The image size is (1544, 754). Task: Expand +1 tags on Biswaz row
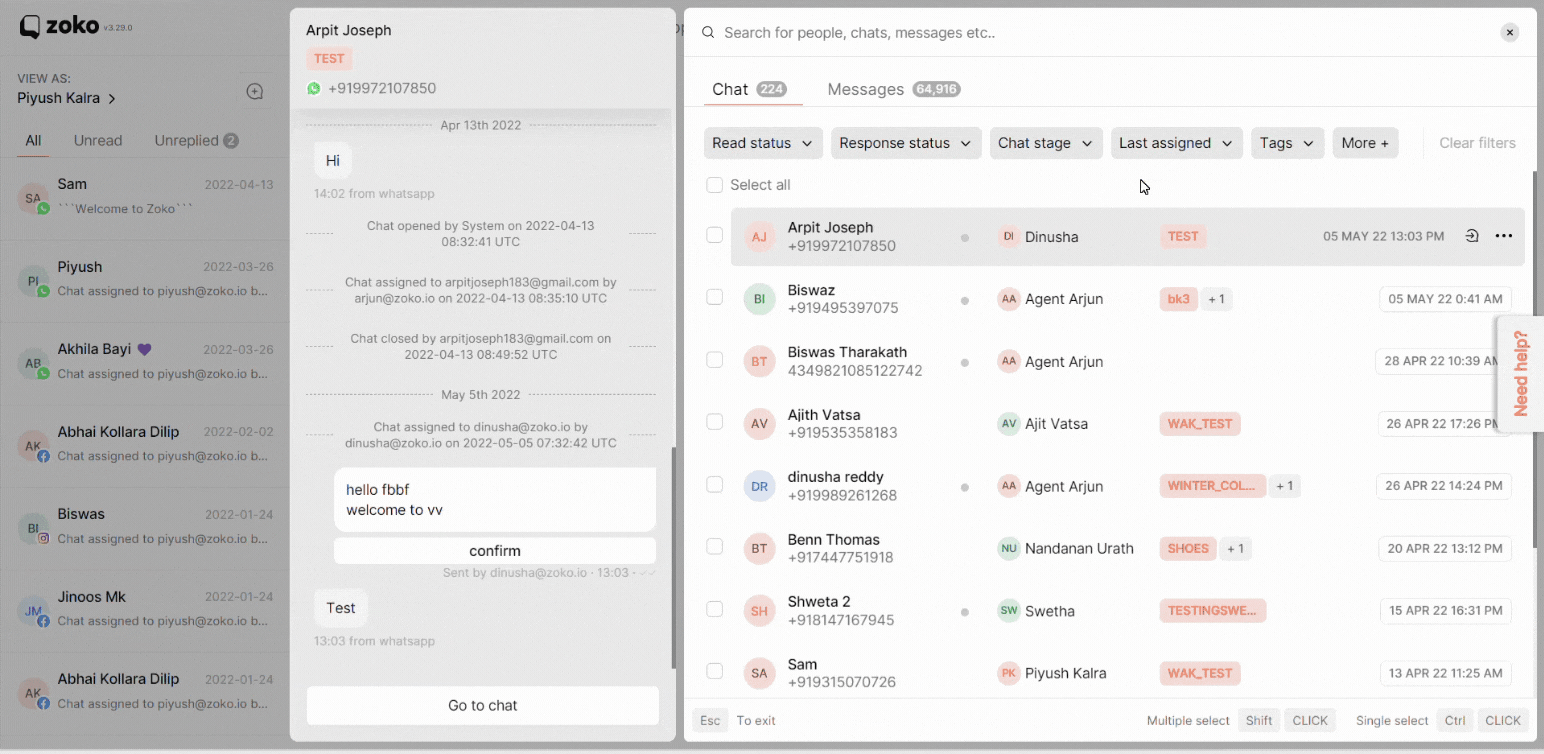click(1216, 299)
